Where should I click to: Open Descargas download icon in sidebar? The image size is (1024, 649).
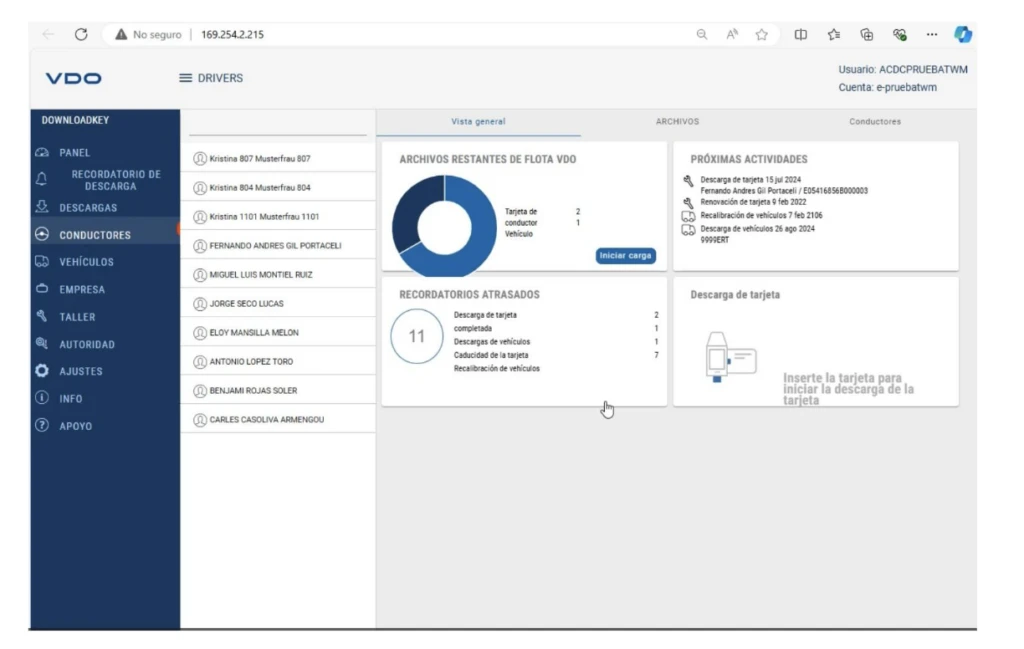42,207
